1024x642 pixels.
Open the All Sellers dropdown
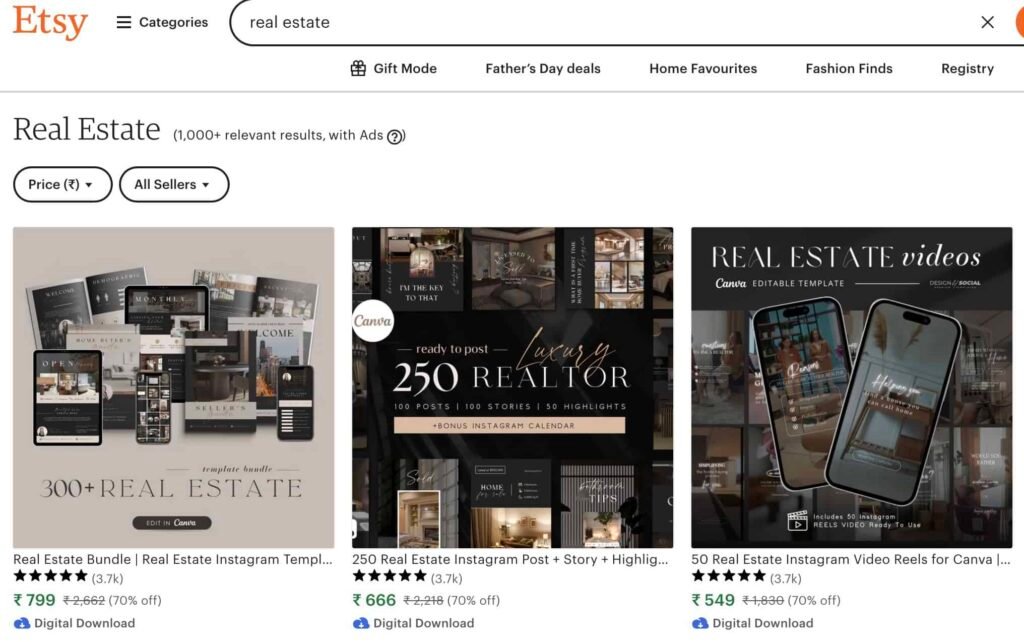[x=173, y=184]
